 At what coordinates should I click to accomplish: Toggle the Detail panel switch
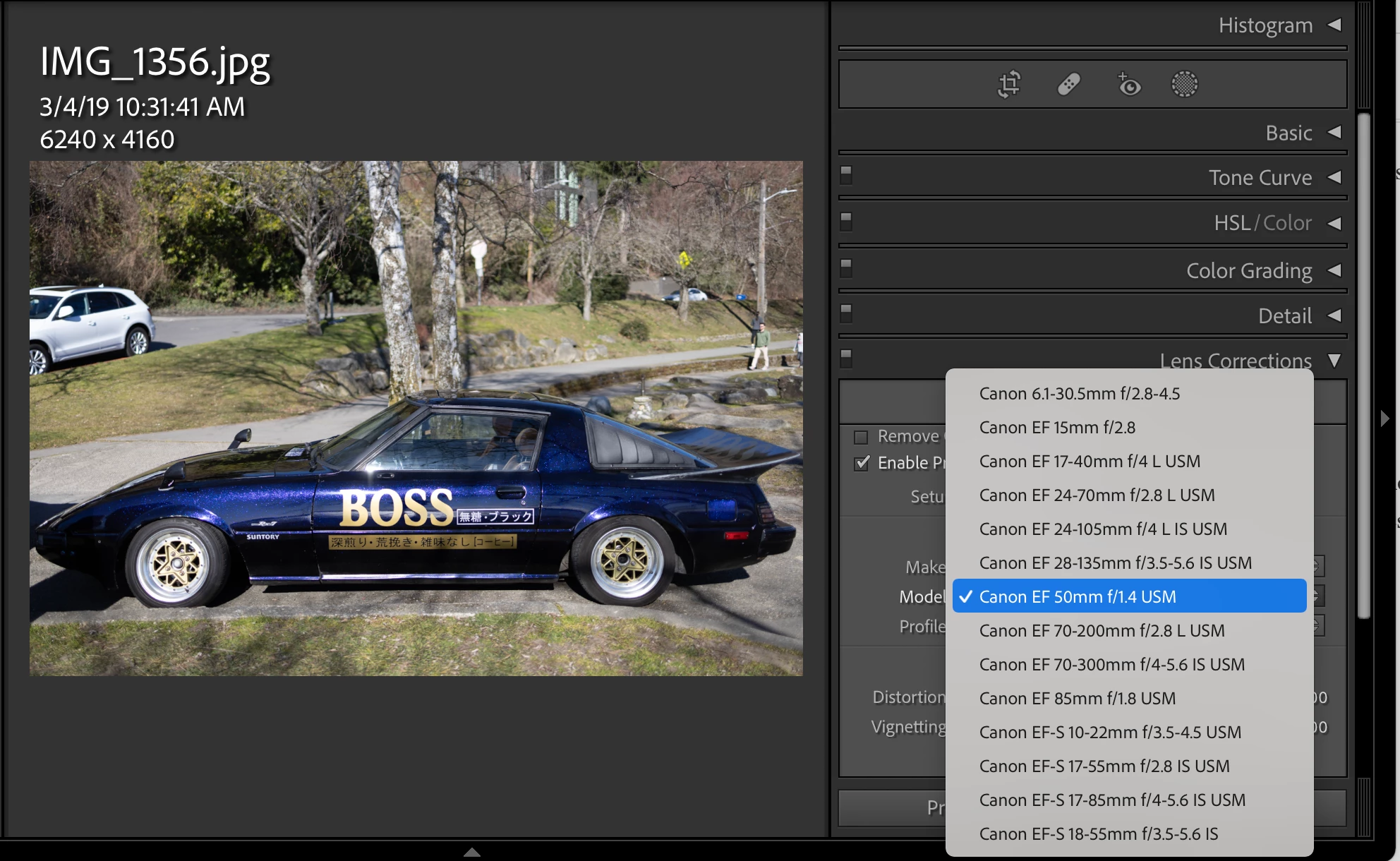[846, 312]
